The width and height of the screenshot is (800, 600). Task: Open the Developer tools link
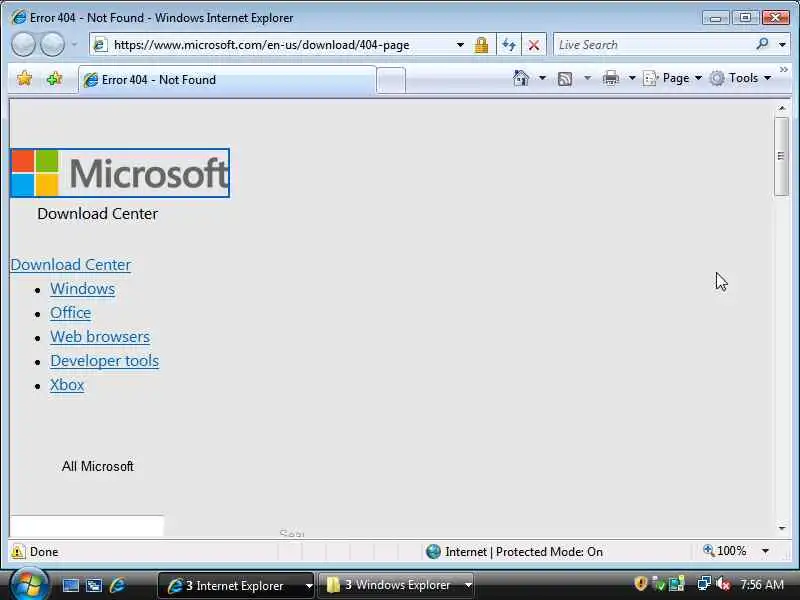105,361
